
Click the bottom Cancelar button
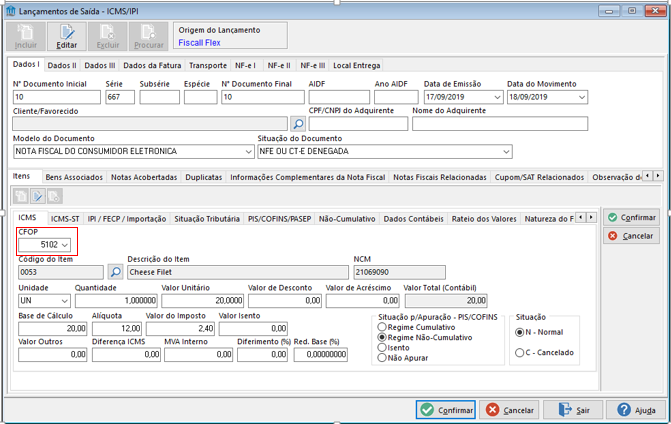(x=510, y=410)
